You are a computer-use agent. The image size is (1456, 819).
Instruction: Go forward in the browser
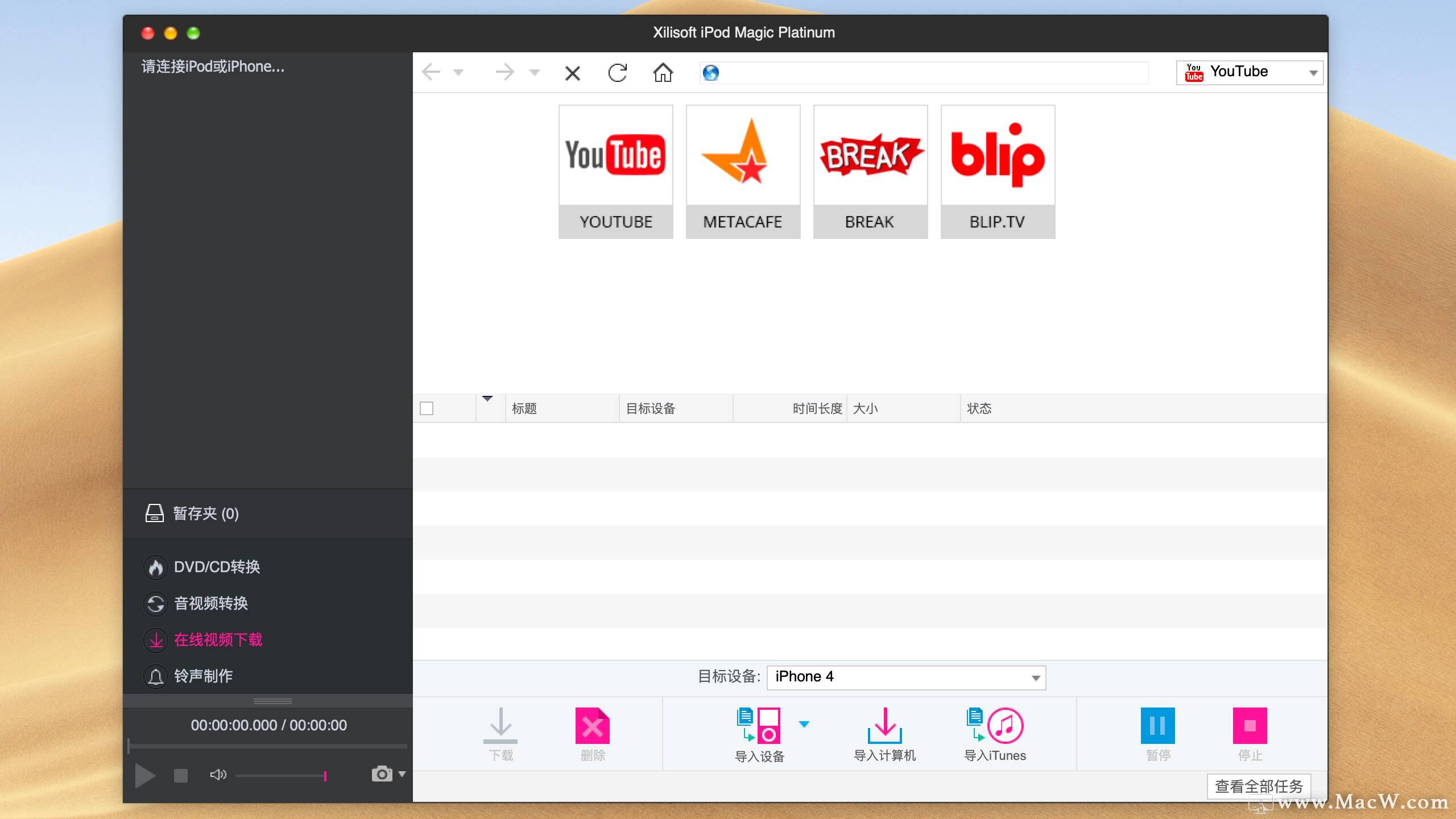coord(504,72)
